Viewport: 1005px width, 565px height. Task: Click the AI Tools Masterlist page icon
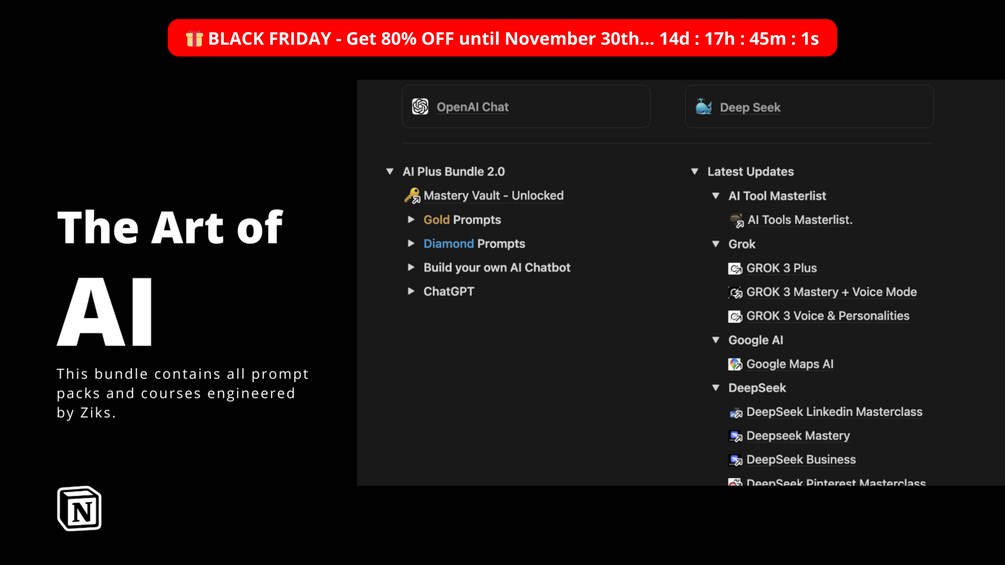[737, 220]
